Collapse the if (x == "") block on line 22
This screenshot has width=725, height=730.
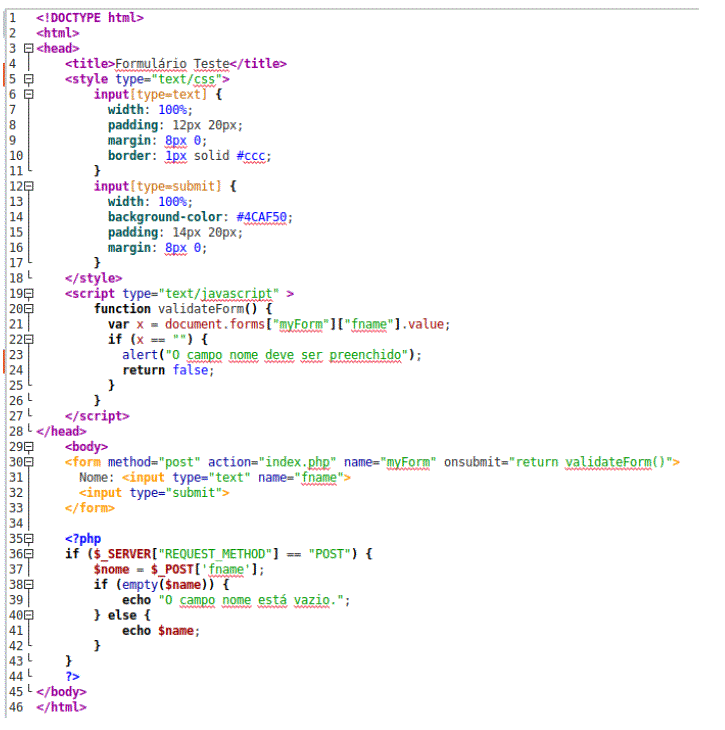point(28,339)
